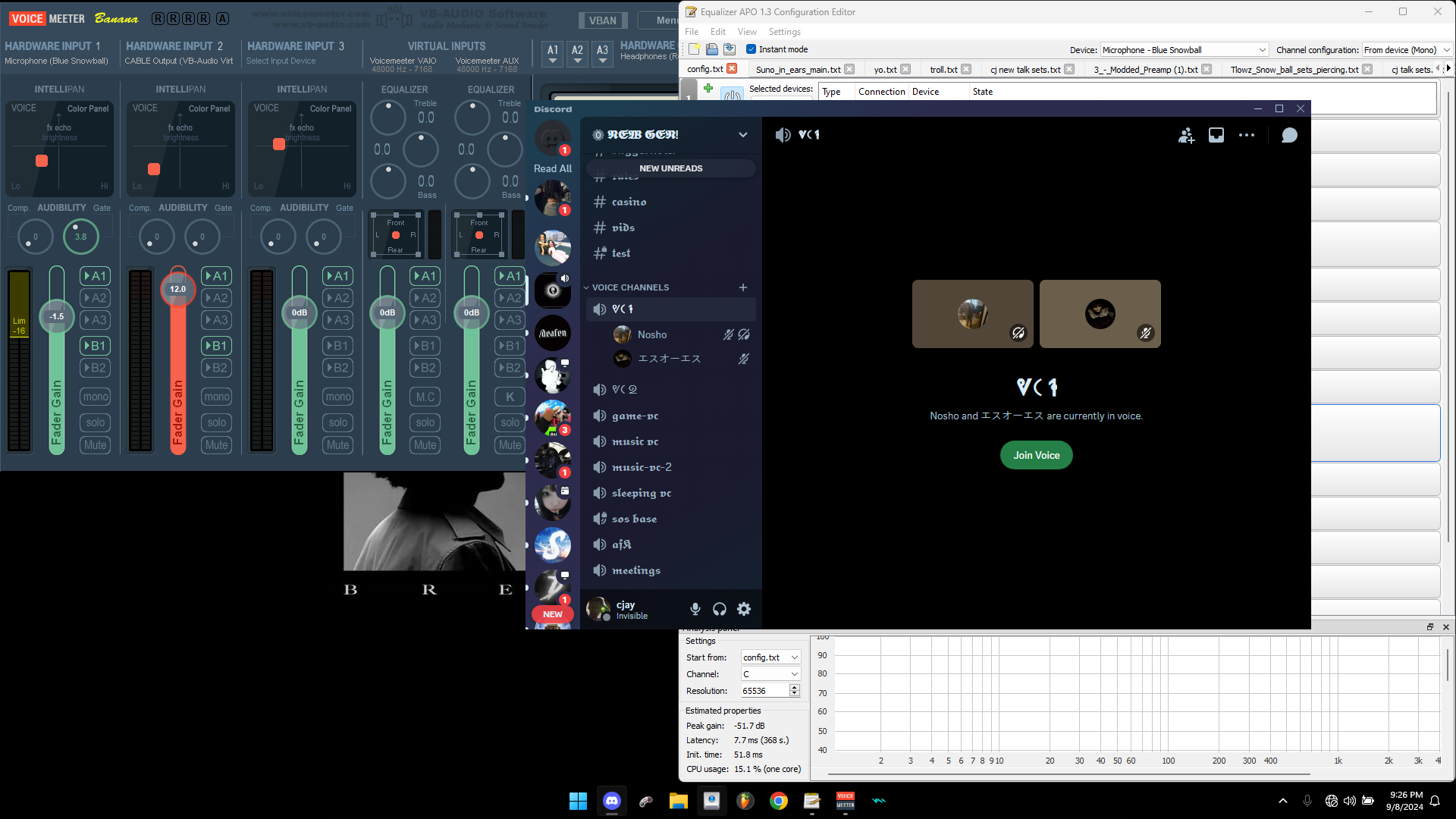Open the Start from config.txt dropdown
This screenshot has height=819, width=1456.
click(x=770, y=657)
